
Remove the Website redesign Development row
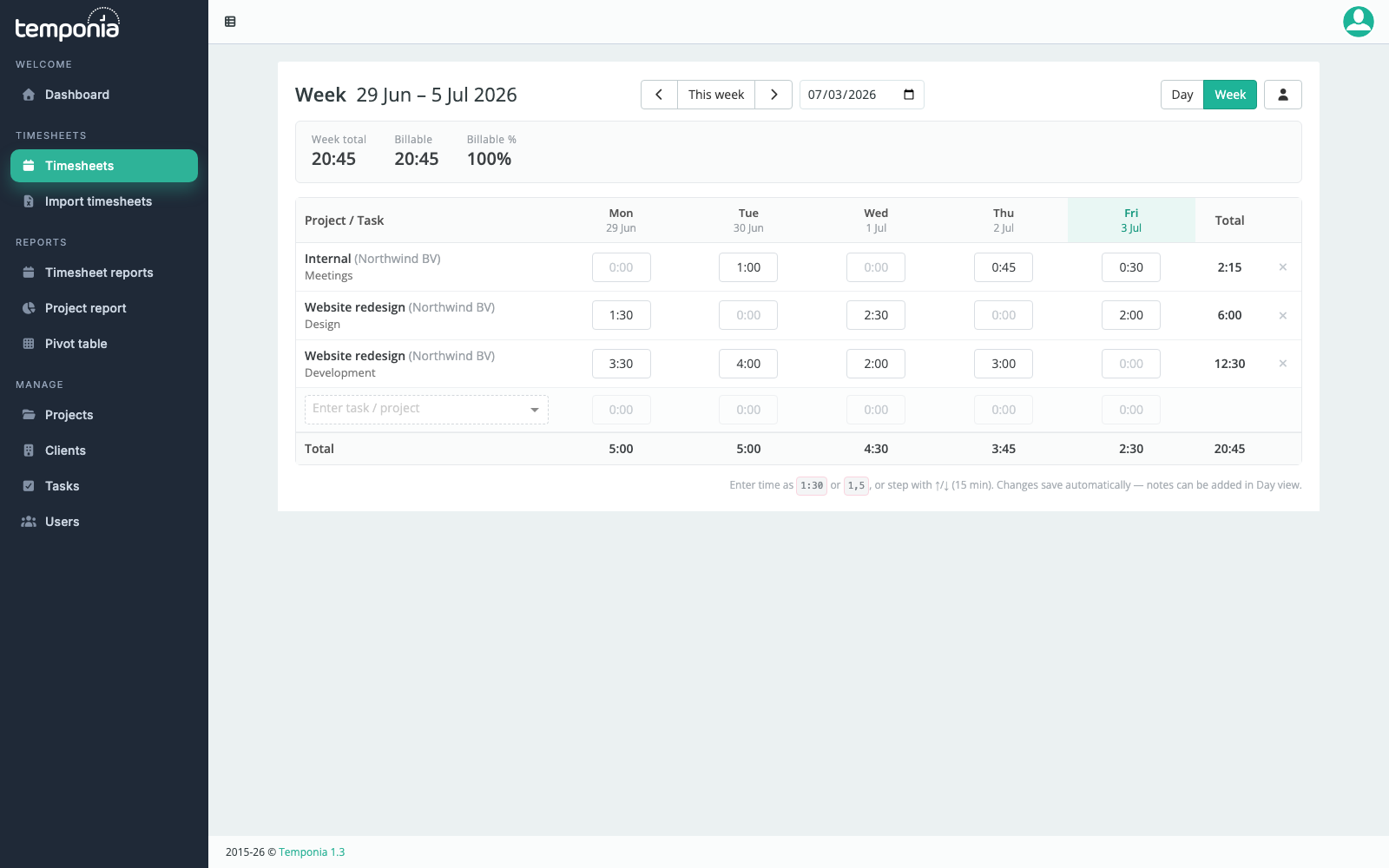coord(1282,364)
